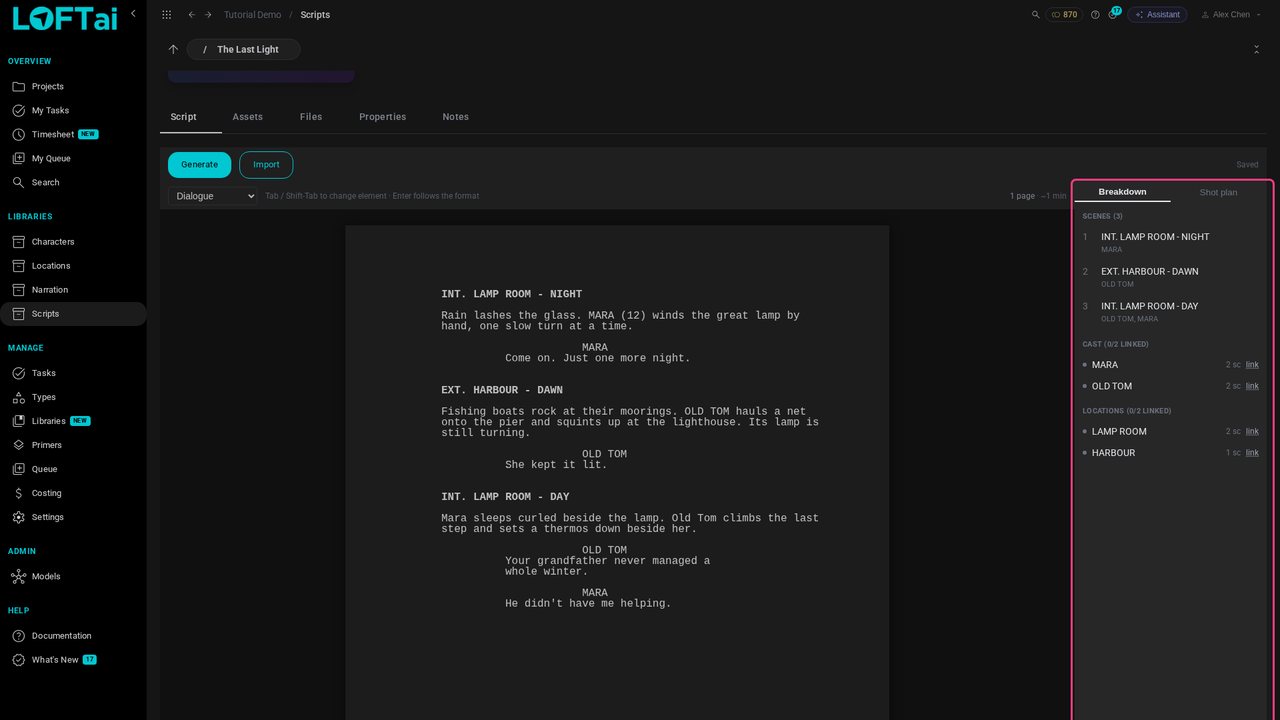Screen dimensions: 1280x720
Task: Click the Characters library icon
Action: [18, 242]
